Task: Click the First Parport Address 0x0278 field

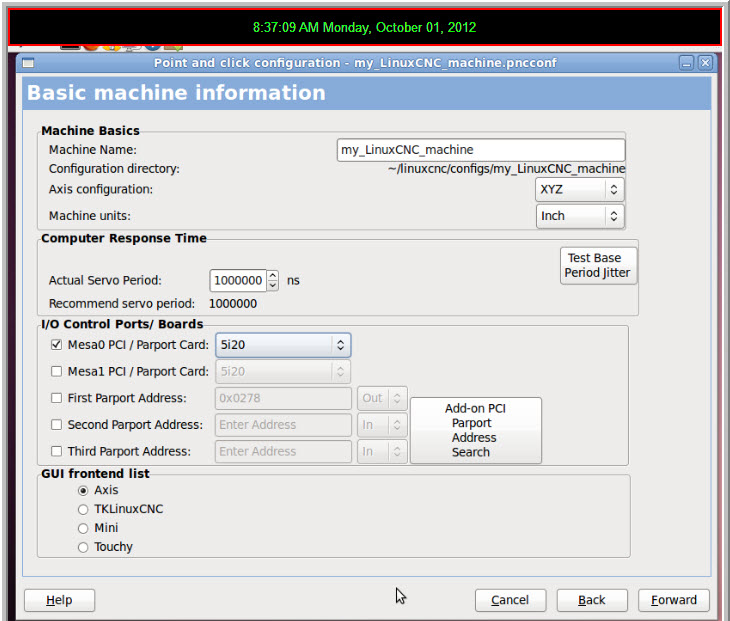Action: 283,398
